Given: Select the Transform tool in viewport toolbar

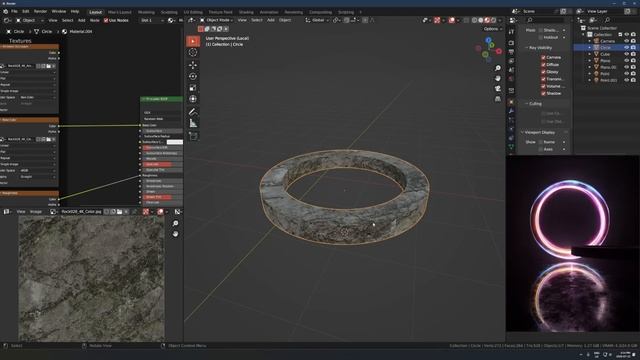Looking at the screenshot, I should (x=193, y=99).
